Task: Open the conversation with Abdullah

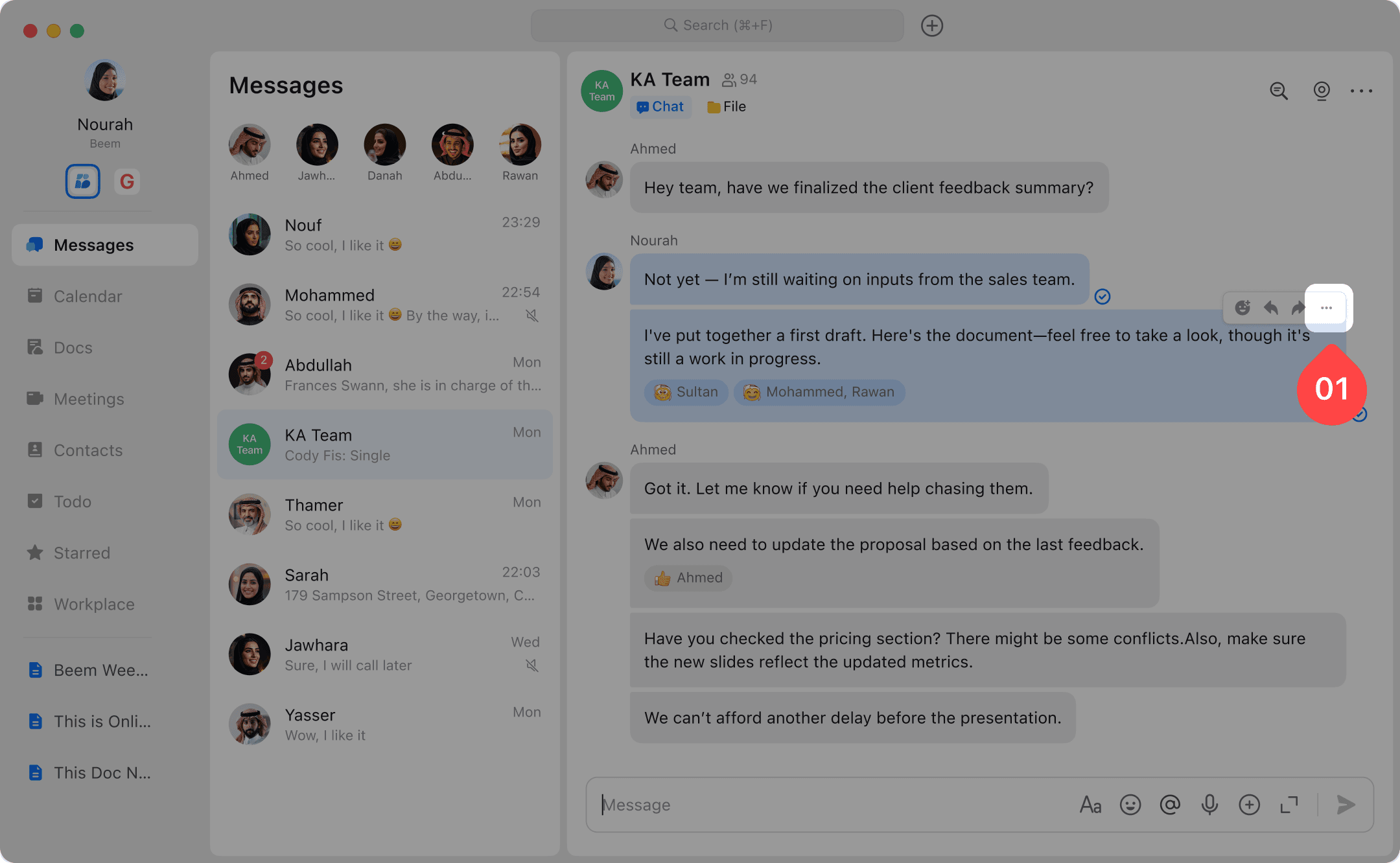Action: pos(385,374)
